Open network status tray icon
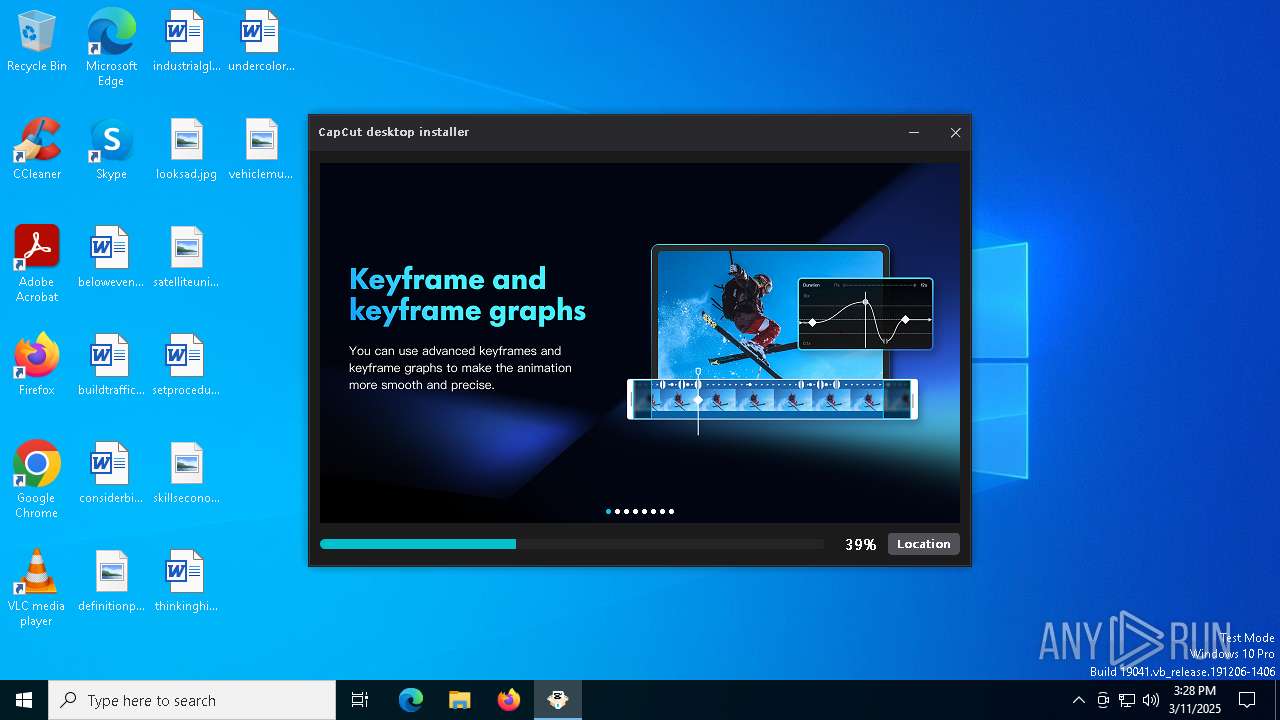Screen dimensions: 1280x720 click(1127, 700)
